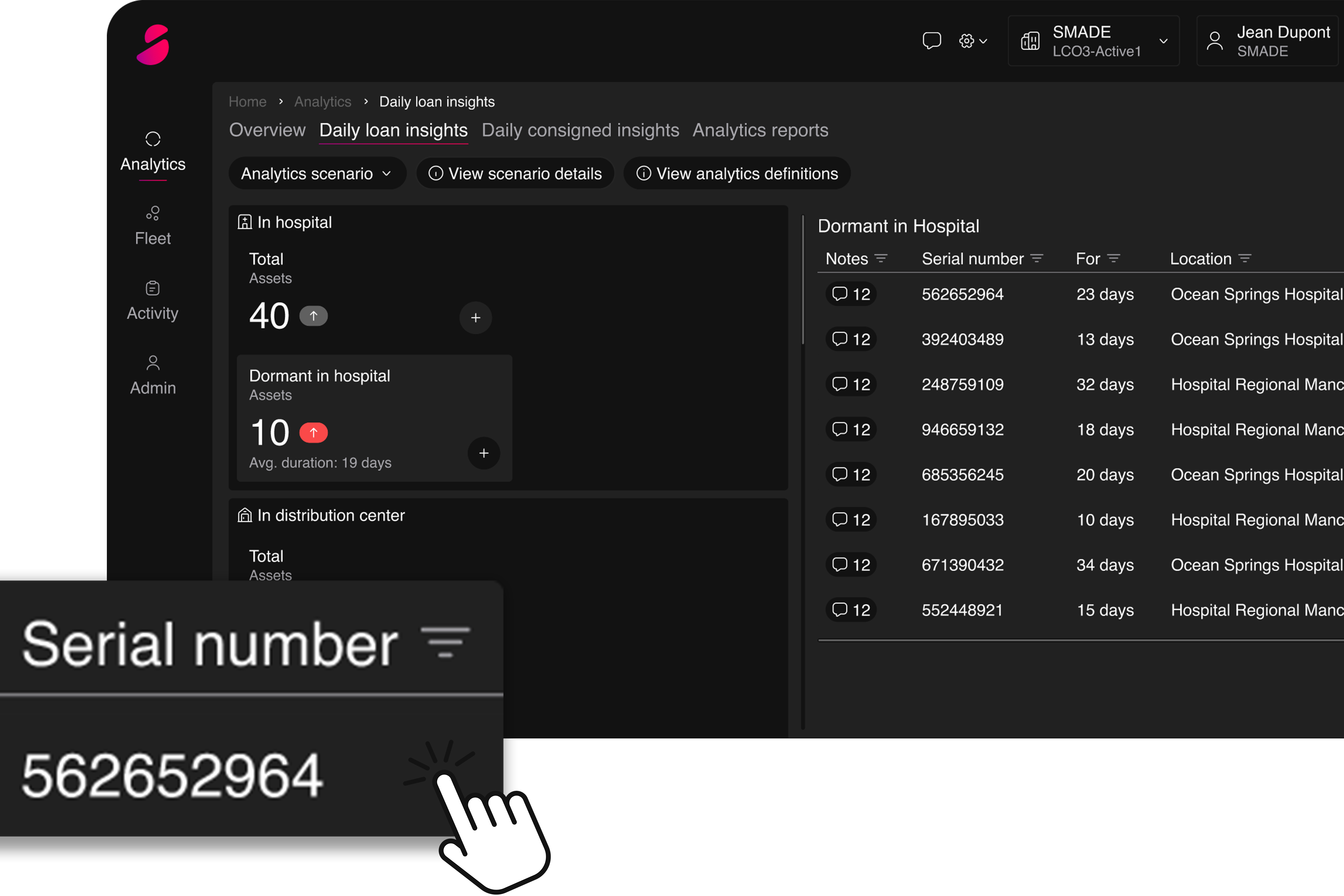This screenshot has height=896, width=1344.
Task: Open notes for serial 392403489
Action: [x=851, y=339]
